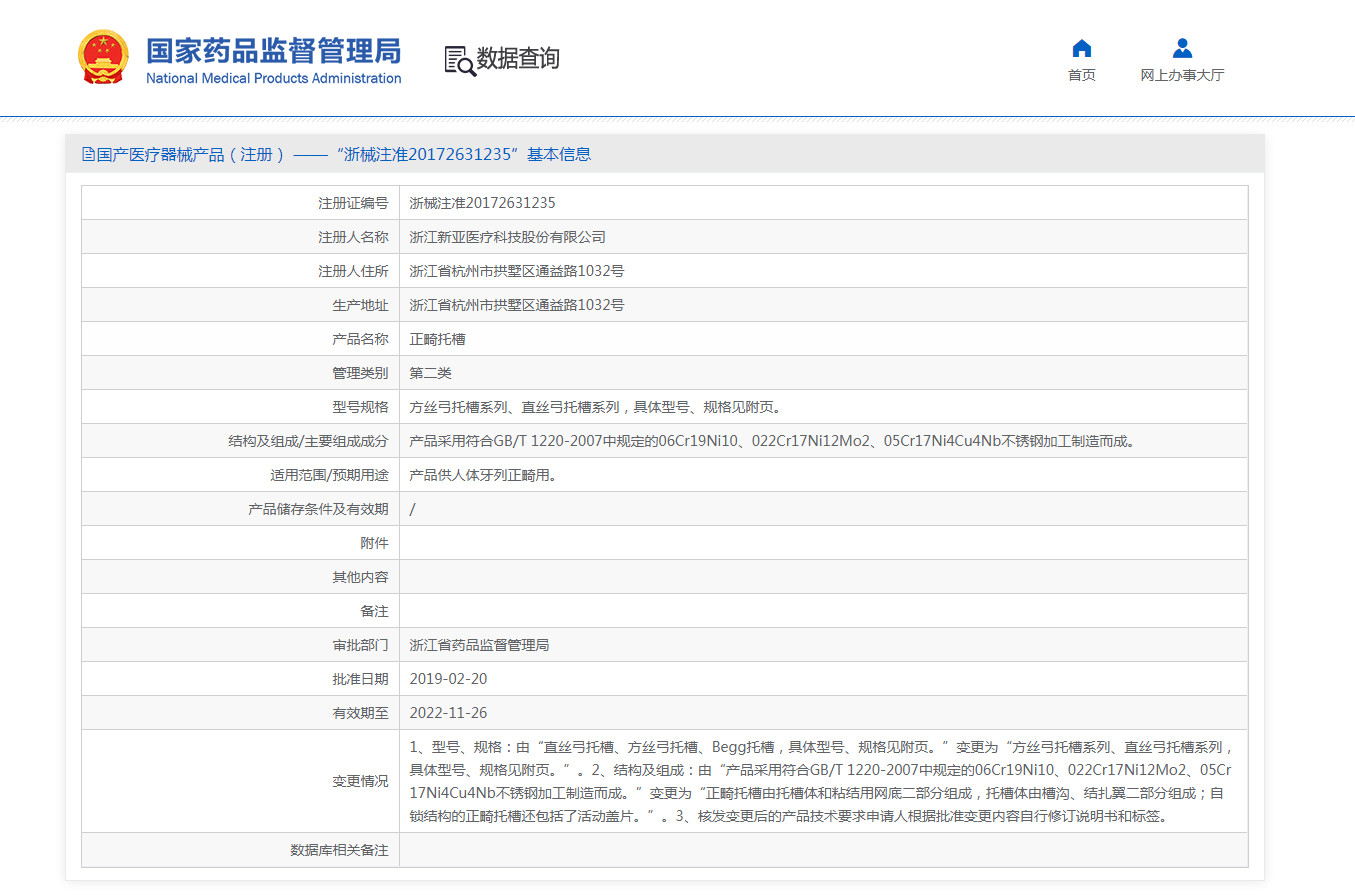The height and width of the screenshot is (895, 1355).
Task: Click the 数据查询 magnifier document icon
Action: 460,60
